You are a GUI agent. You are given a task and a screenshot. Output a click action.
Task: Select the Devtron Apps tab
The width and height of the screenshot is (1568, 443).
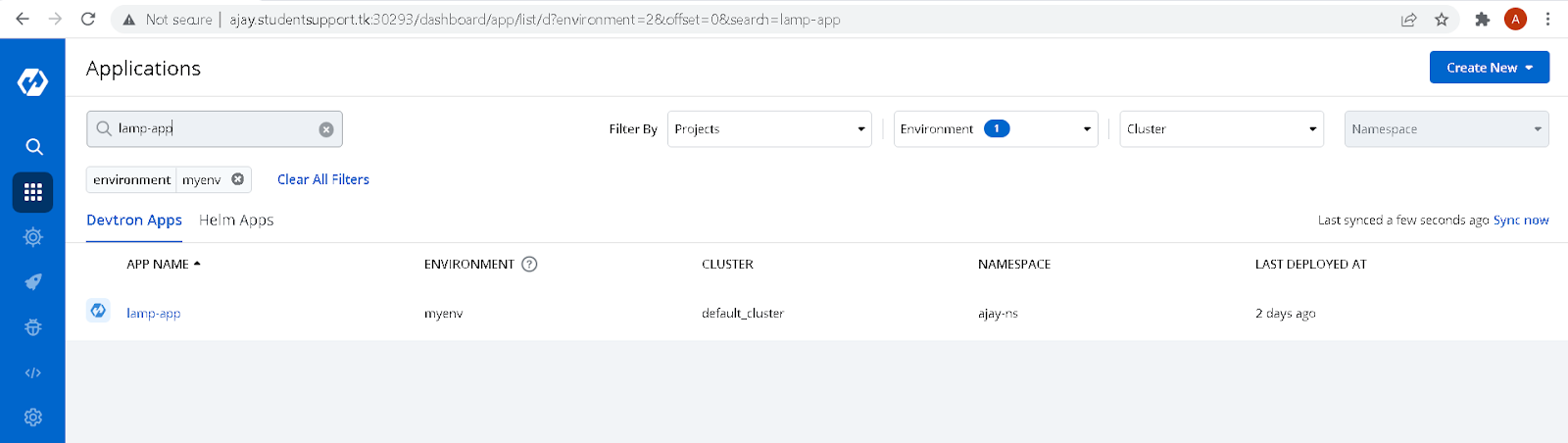[134, 221]
